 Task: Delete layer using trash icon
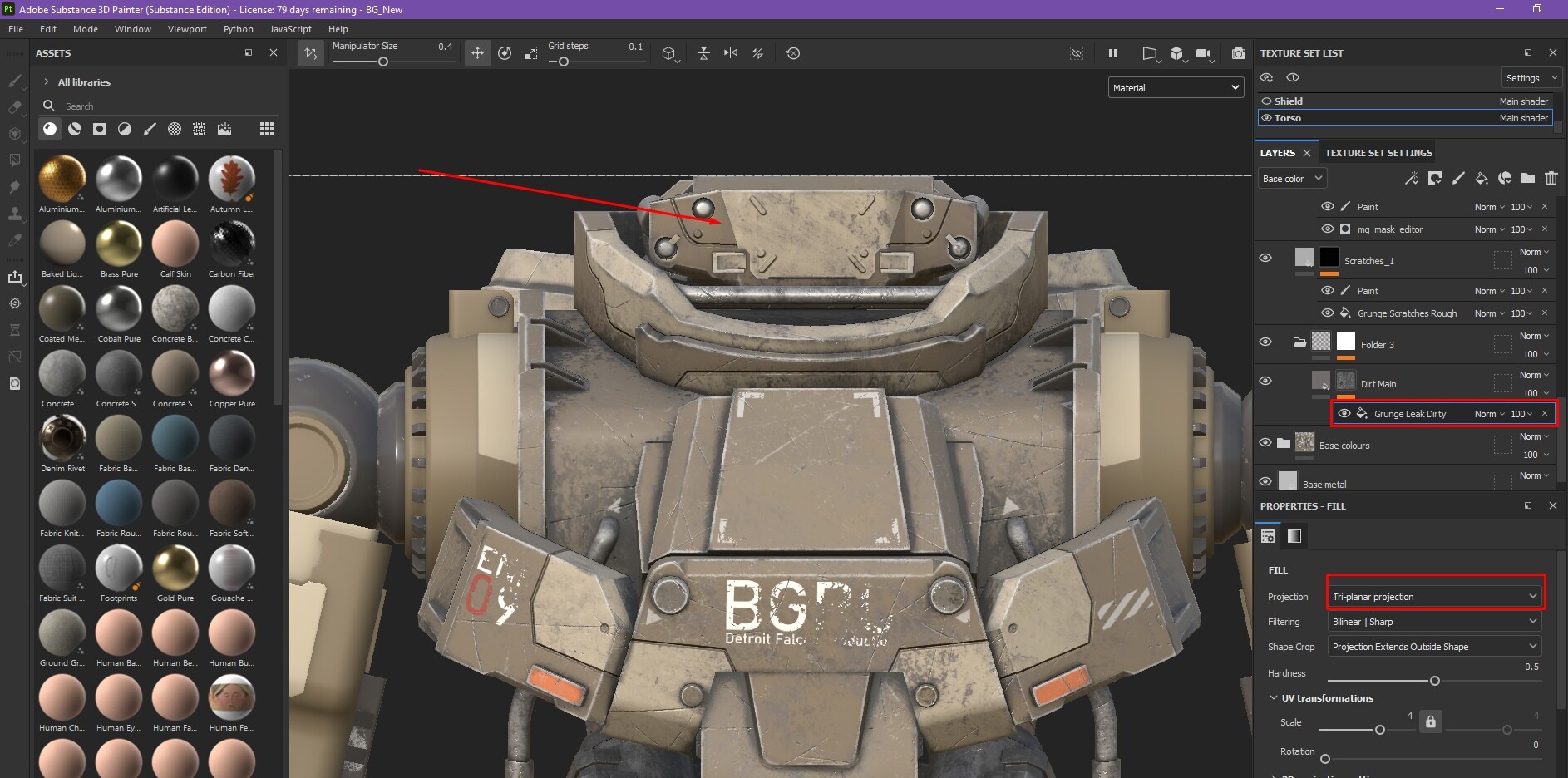[1551, 178]
